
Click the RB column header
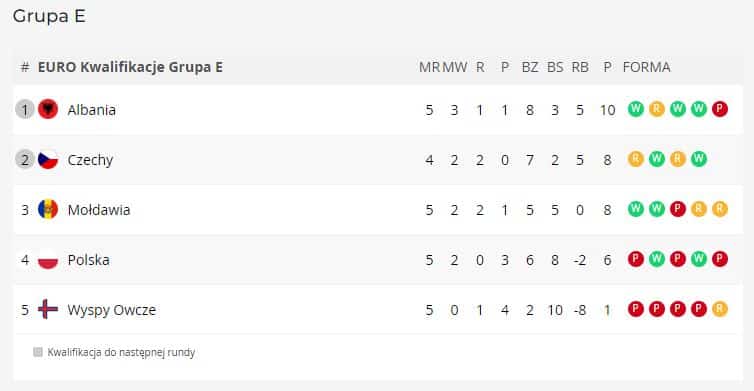point(580,67)
